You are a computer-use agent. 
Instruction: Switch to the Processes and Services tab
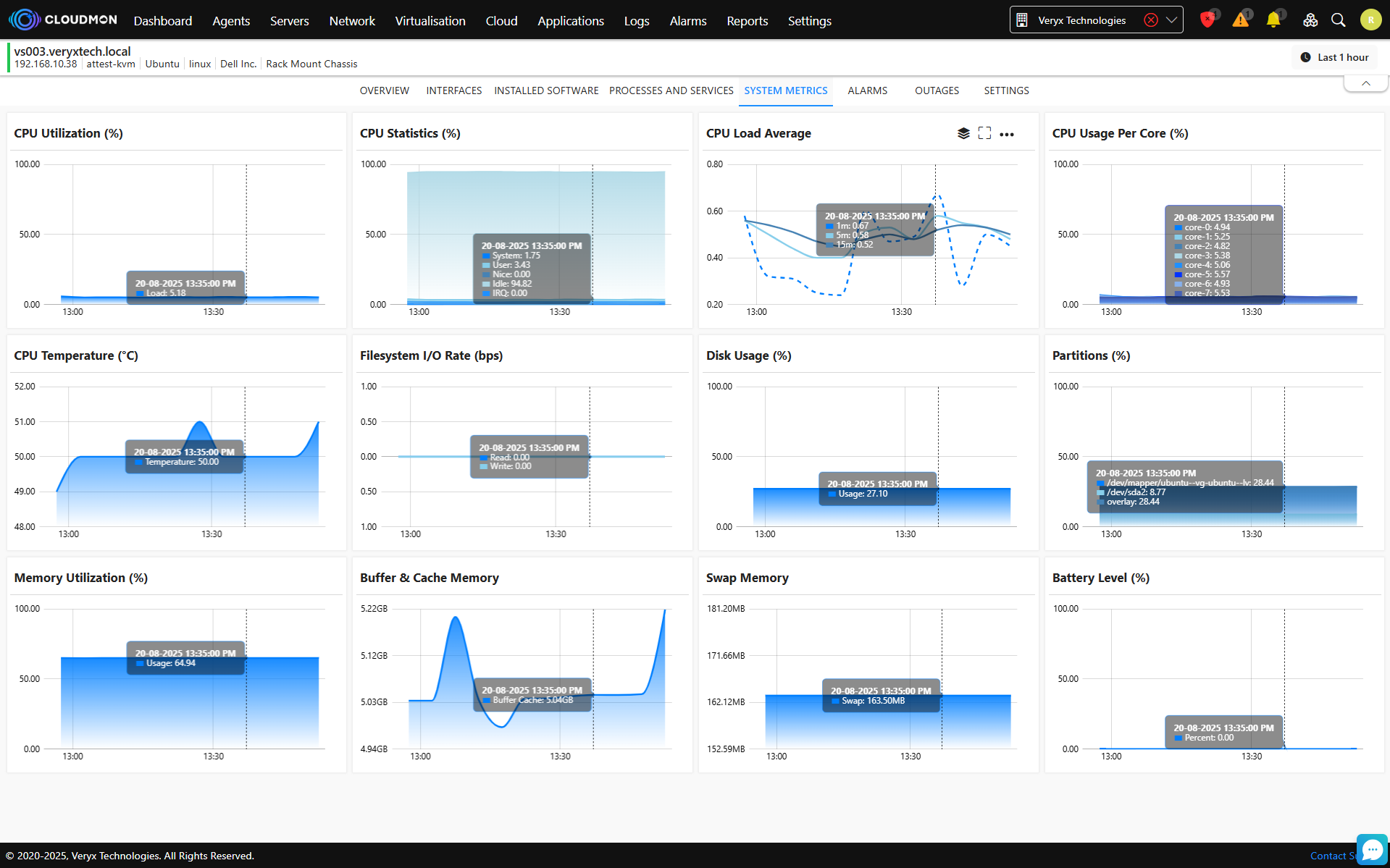tap(671, 90)
